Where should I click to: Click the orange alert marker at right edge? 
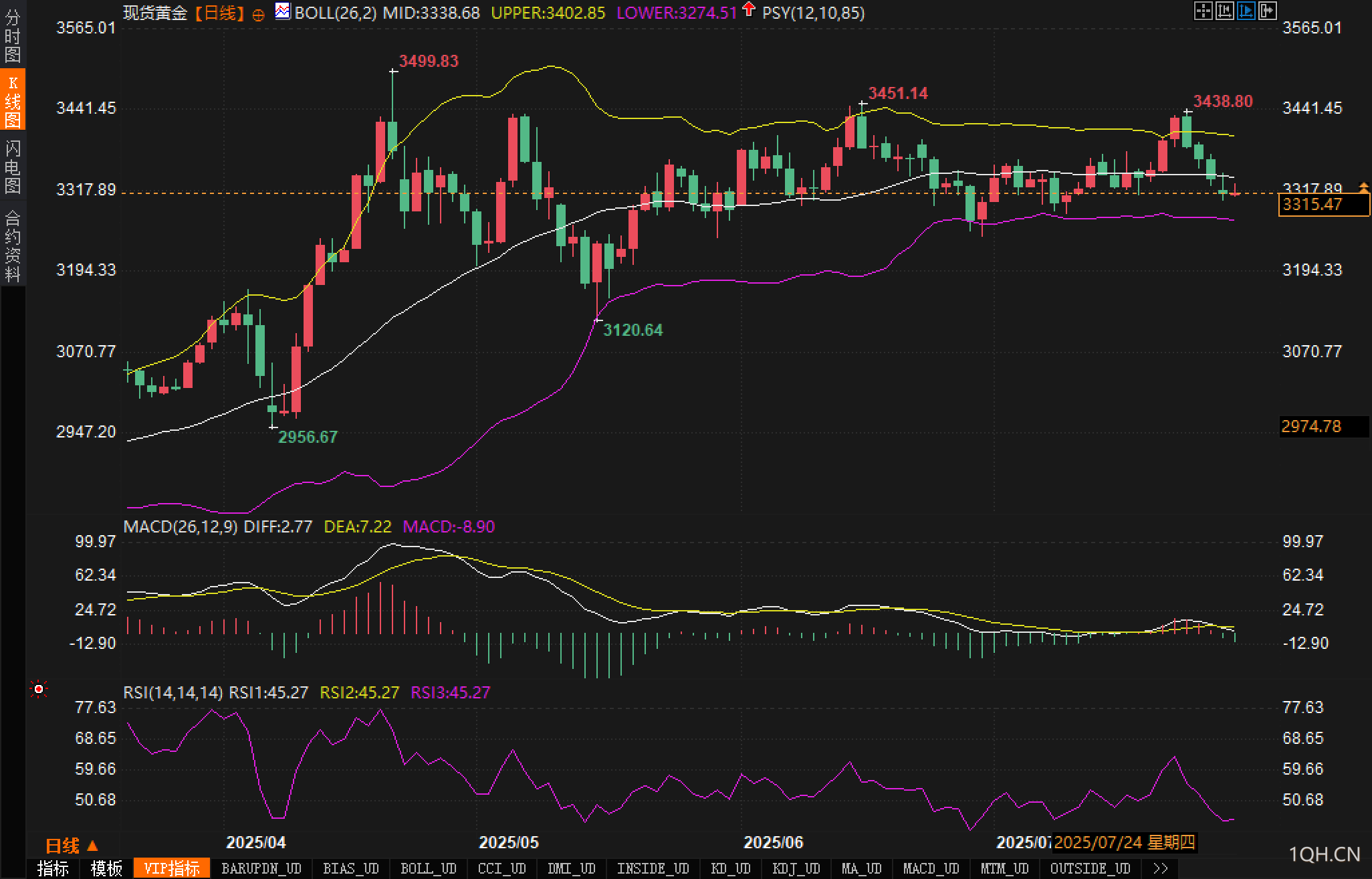[x=1363, y=187]
